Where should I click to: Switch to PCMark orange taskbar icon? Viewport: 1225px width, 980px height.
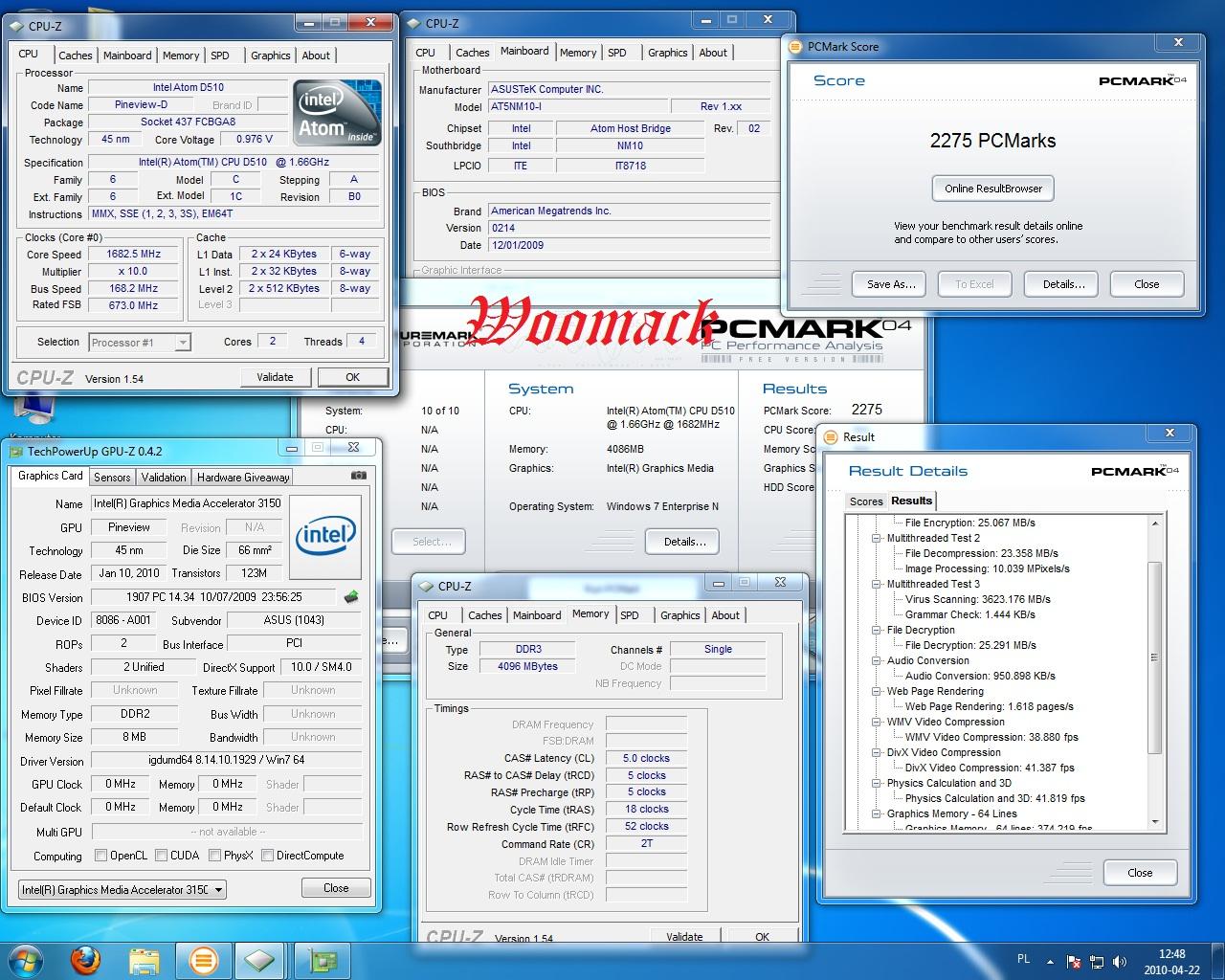click(202, 959)
